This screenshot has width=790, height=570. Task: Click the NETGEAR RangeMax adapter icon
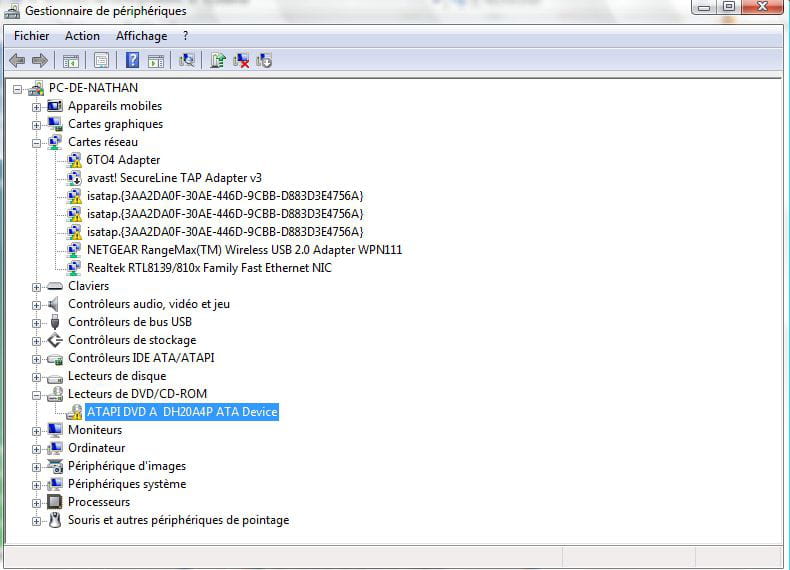[74, 250]
